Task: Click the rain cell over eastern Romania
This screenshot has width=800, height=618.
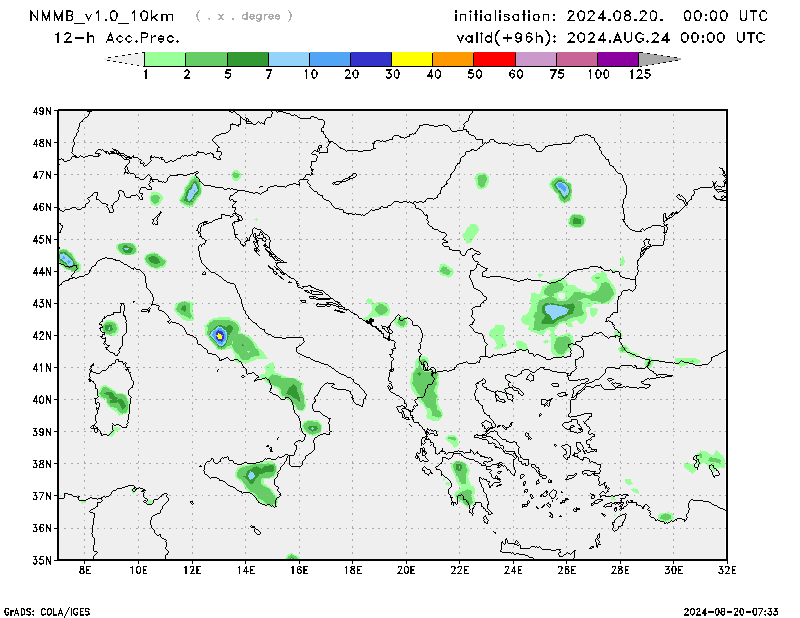Action: (x=561, y=187)
